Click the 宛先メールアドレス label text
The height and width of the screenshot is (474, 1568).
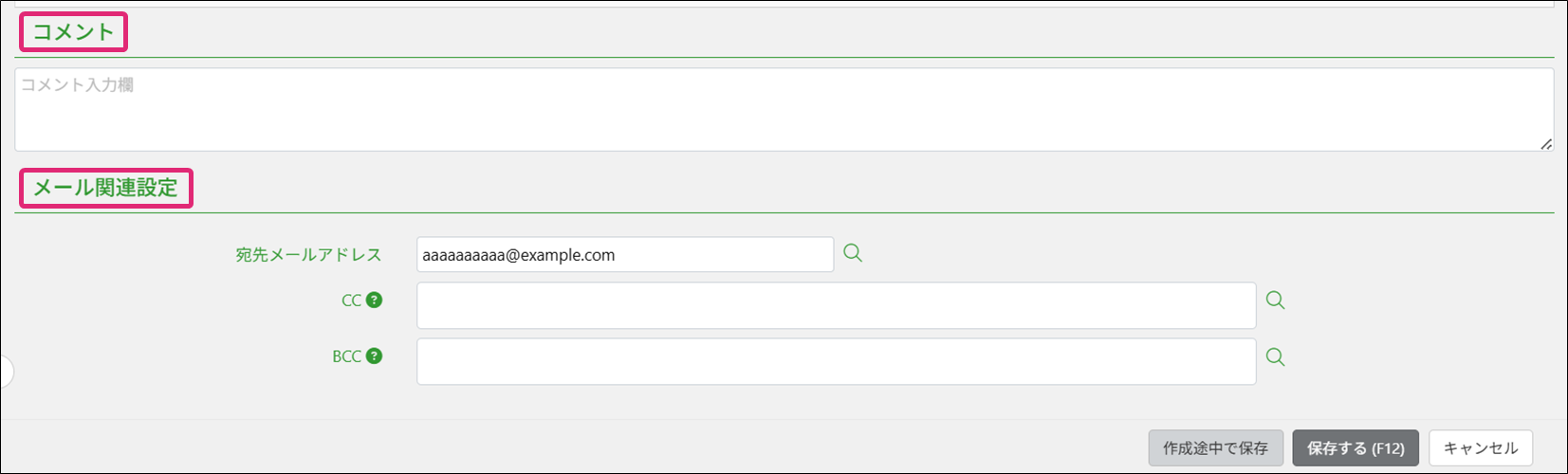tap(308, 255)
